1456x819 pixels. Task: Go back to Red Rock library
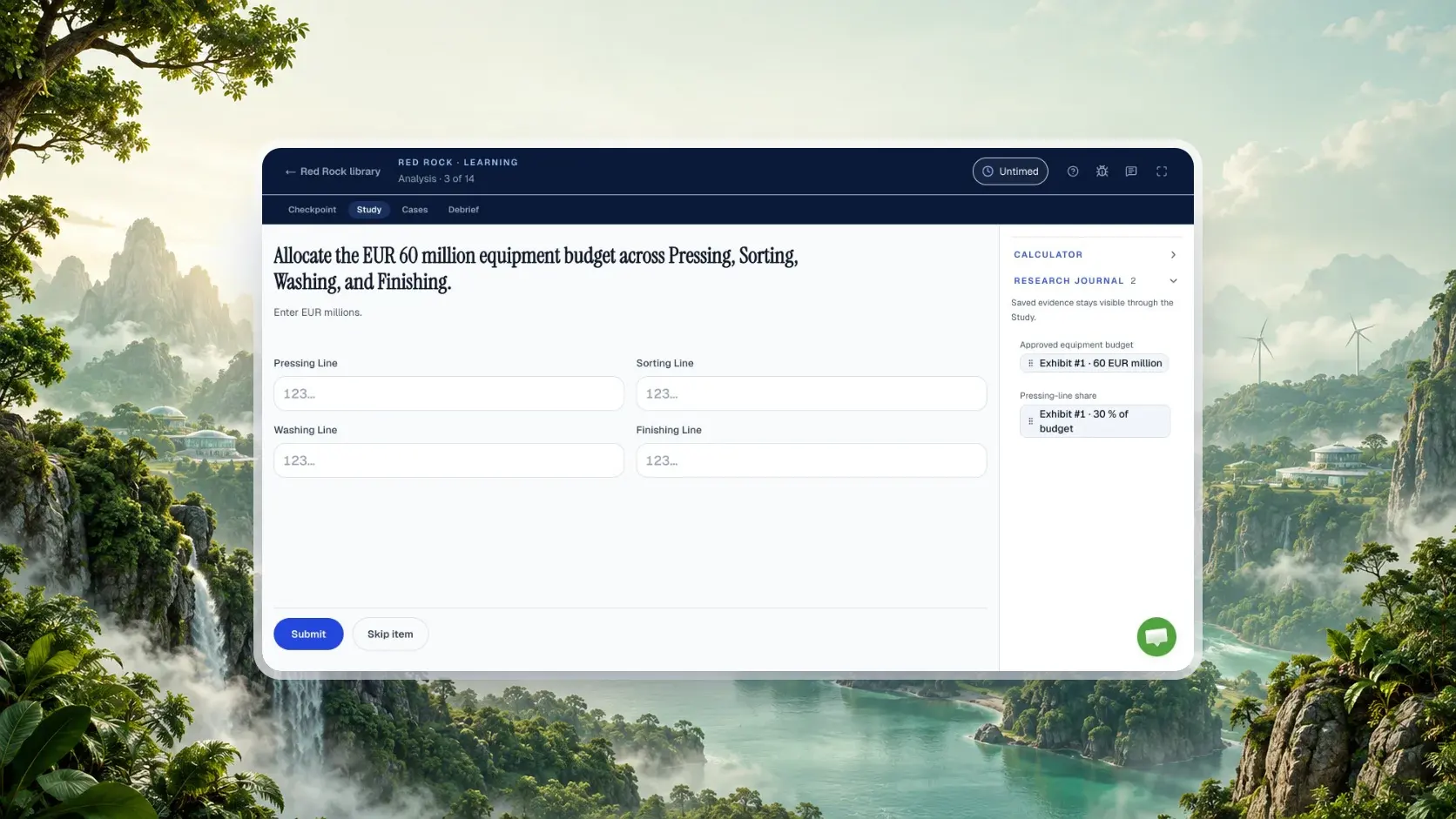[333, 171]
